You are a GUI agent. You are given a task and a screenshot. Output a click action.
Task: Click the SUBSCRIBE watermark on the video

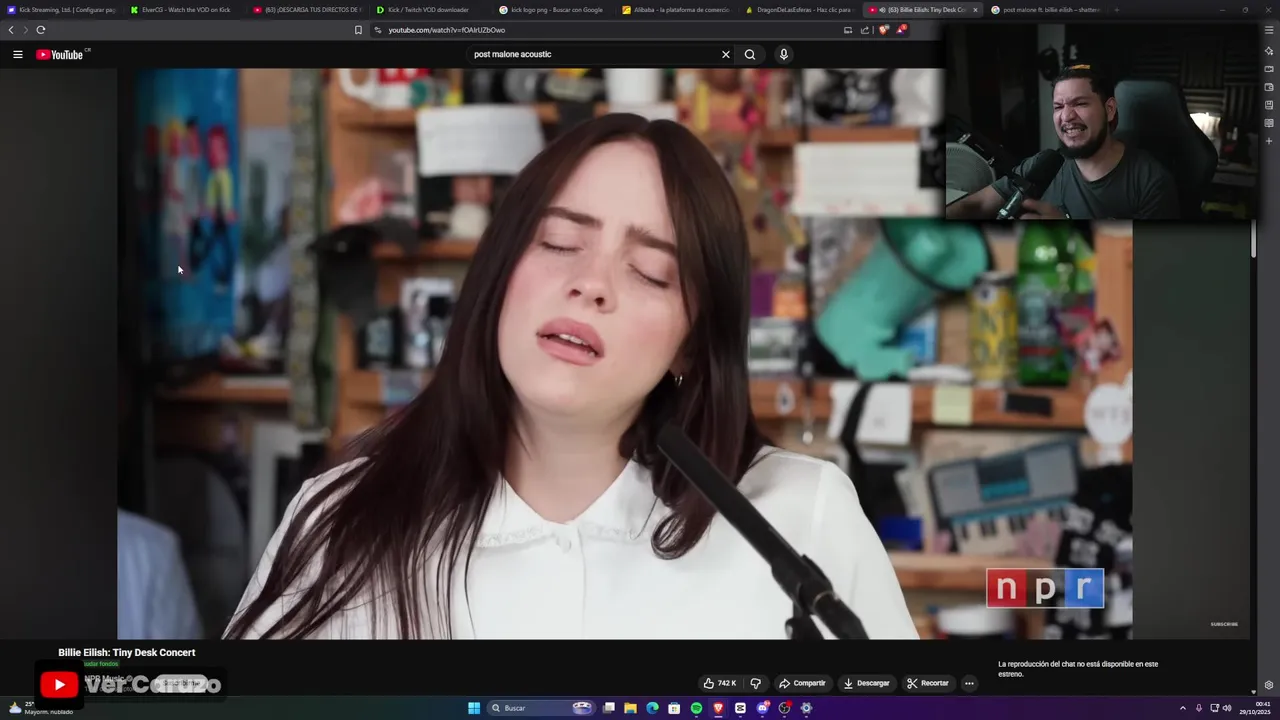[x=1224, y=624]
